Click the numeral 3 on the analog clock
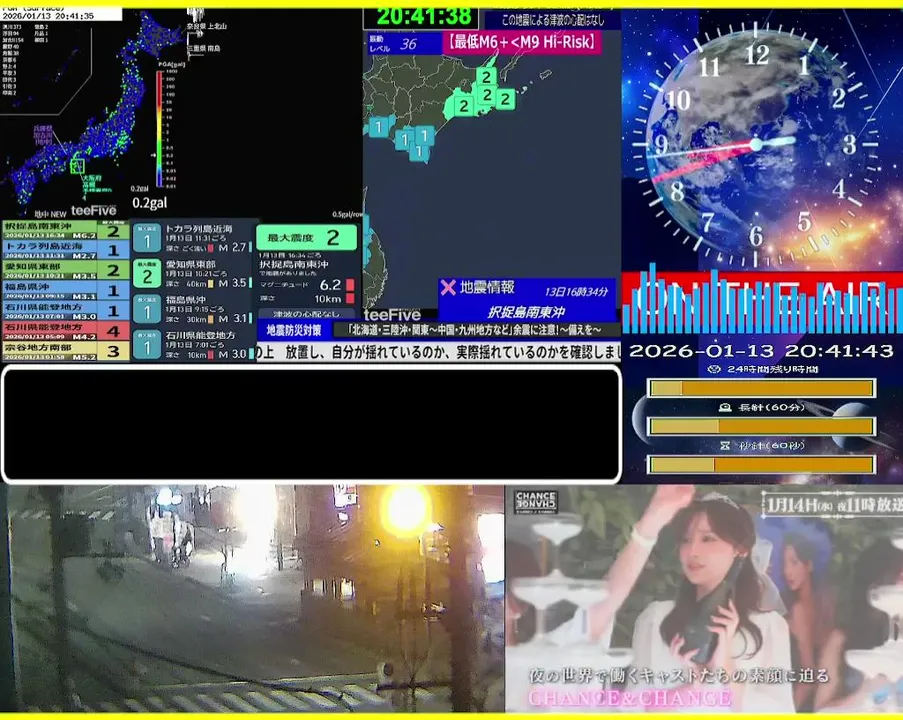This screenshot has width=903, height=720. click(849, 145)
